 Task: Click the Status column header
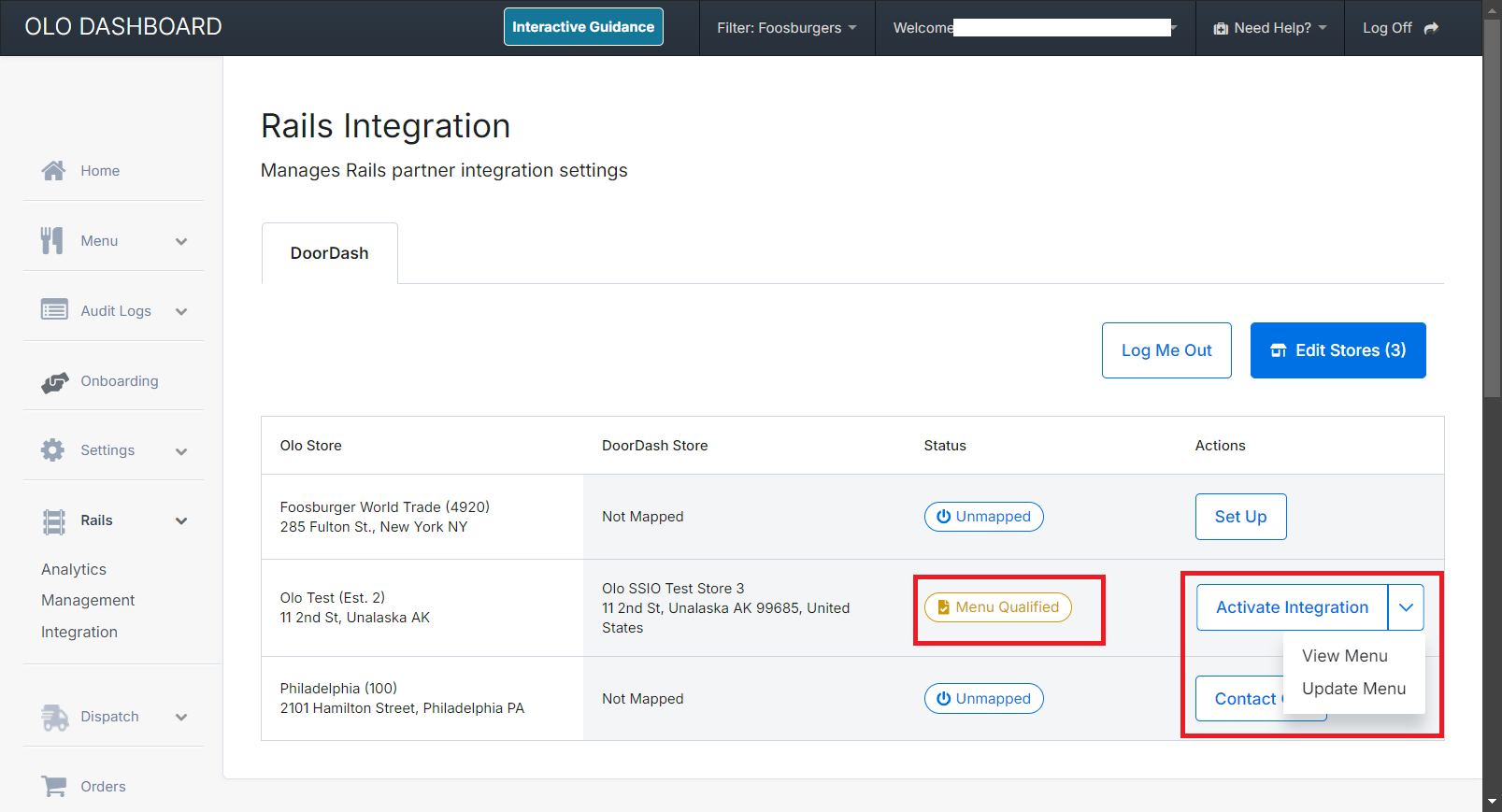pos(945,446)
